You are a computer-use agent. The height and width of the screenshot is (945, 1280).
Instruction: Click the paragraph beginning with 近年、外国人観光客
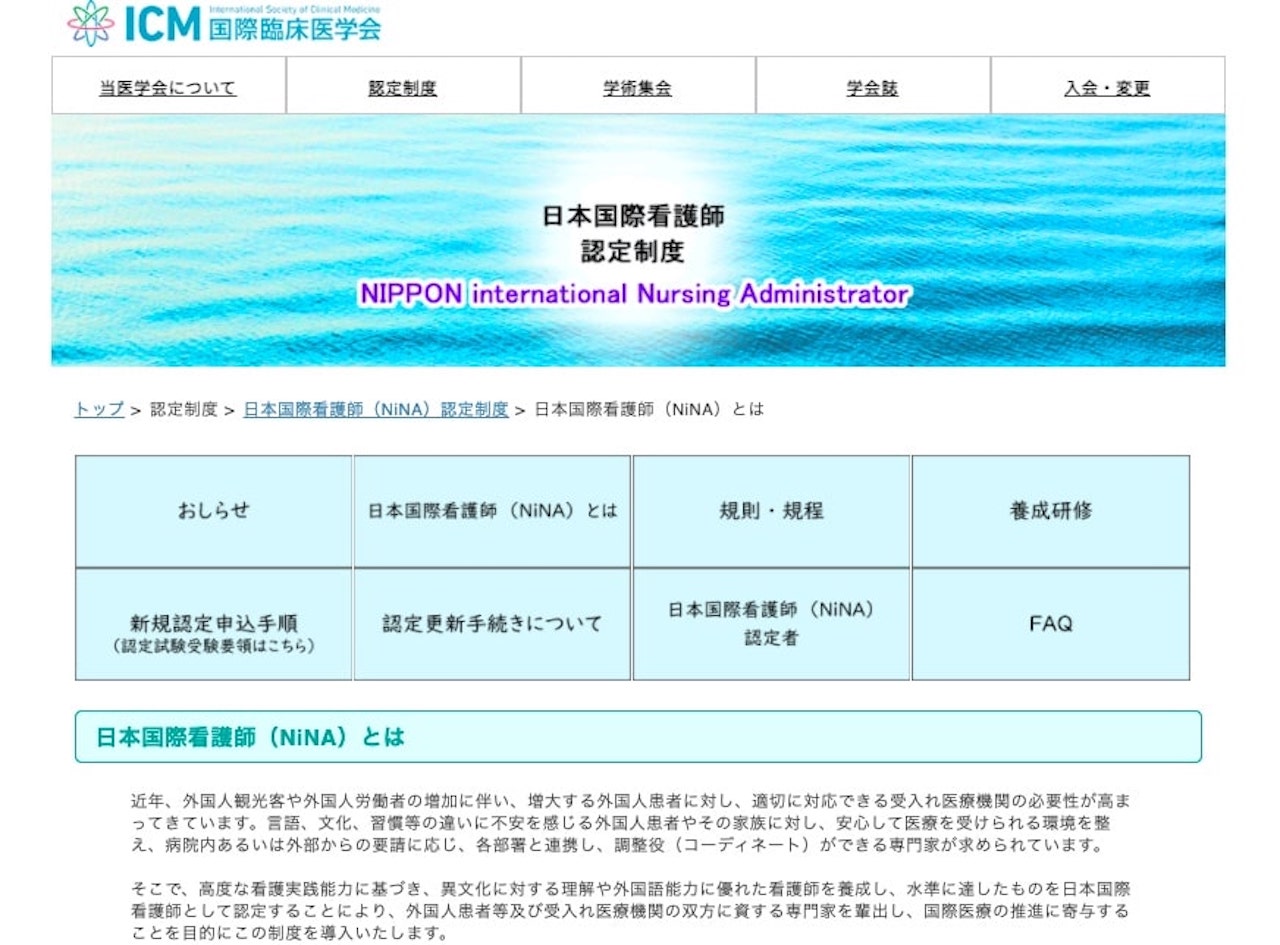tap(631, 823)
